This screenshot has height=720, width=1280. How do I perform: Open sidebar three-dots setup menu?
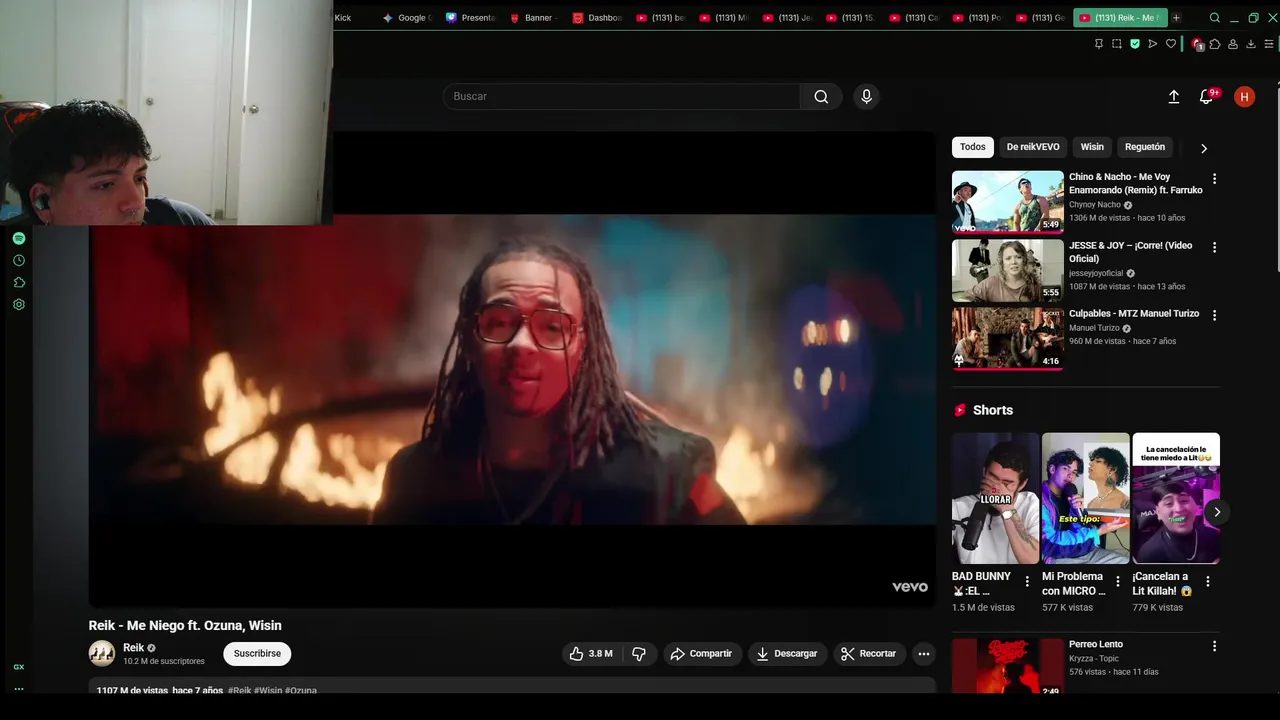pyautogui.click(x=18, y=689)
